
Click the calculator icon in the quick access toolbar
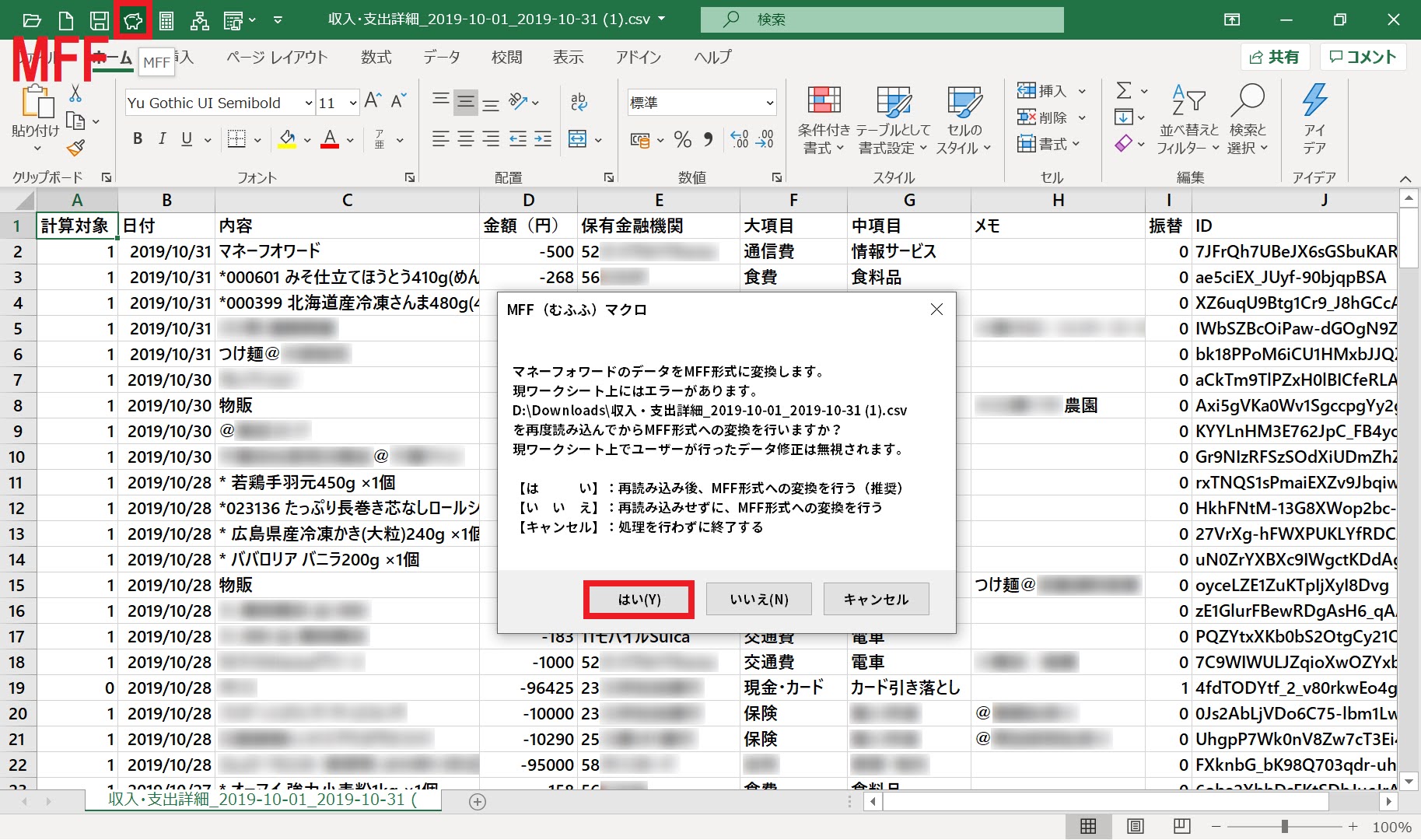click(x=166, y=20)
